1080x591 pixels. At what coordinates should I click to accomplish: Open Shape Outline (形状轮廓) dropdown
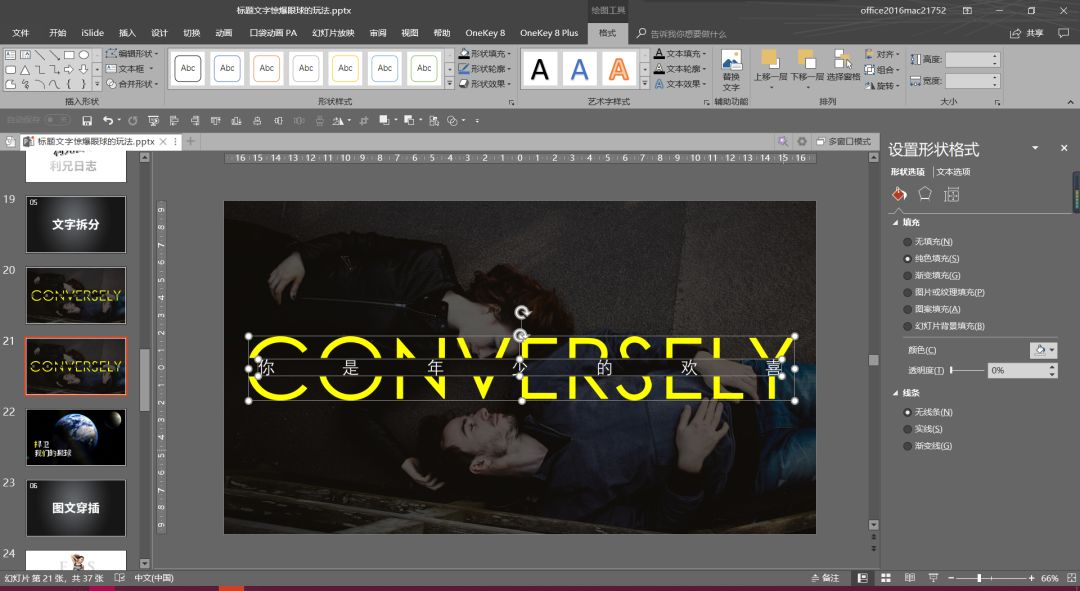pos(485,69)
